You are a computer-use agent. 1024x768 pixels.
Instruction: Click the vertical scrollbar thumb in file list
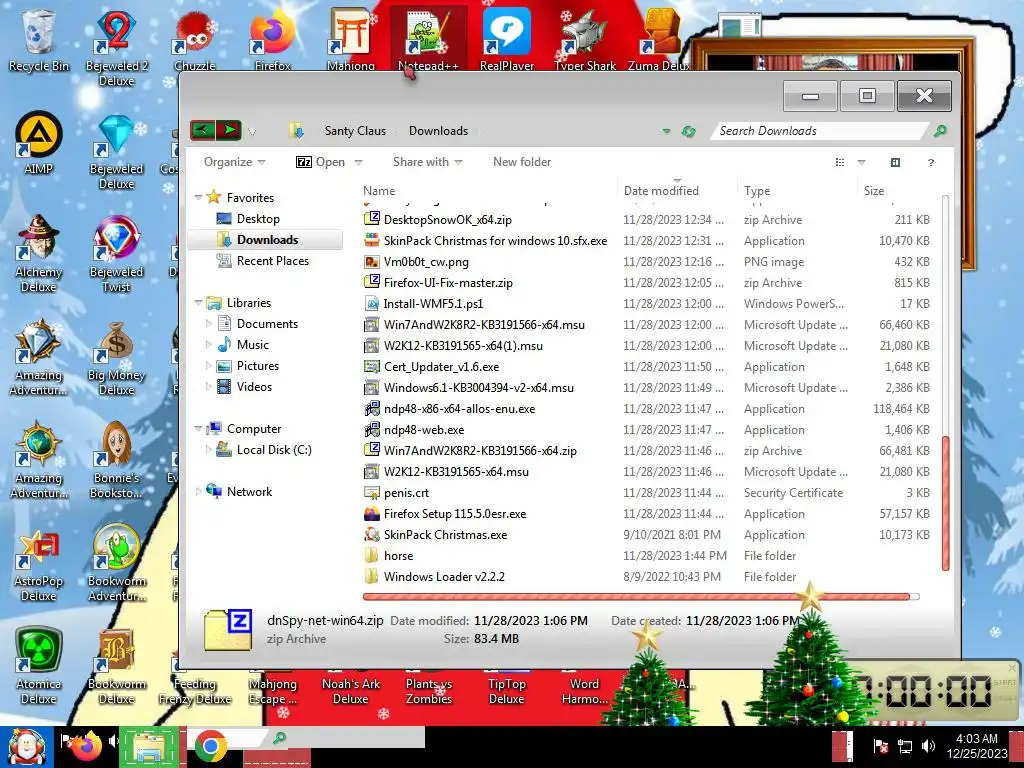click(x=945, y=504)
